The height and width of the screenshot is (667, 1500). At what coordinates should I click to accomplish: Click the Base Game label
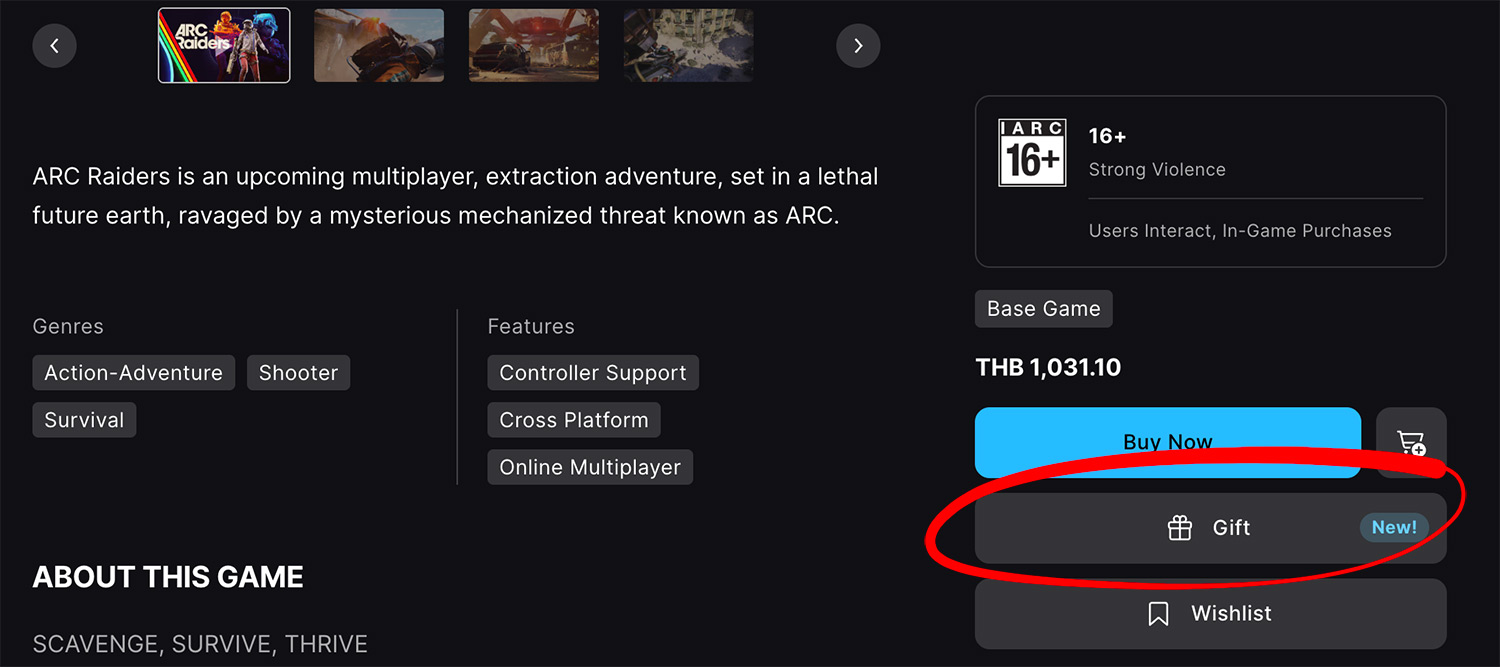coord(1043,309)
